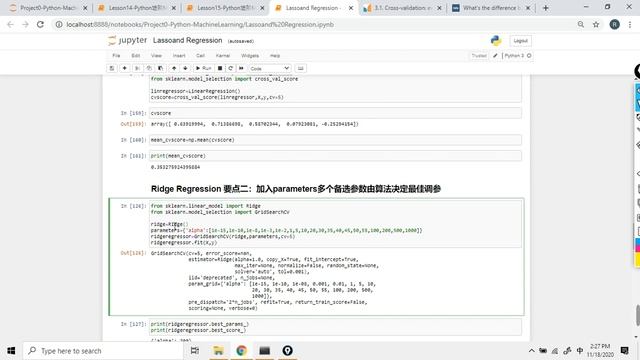Insert a cell below using the plus icon

124,68
